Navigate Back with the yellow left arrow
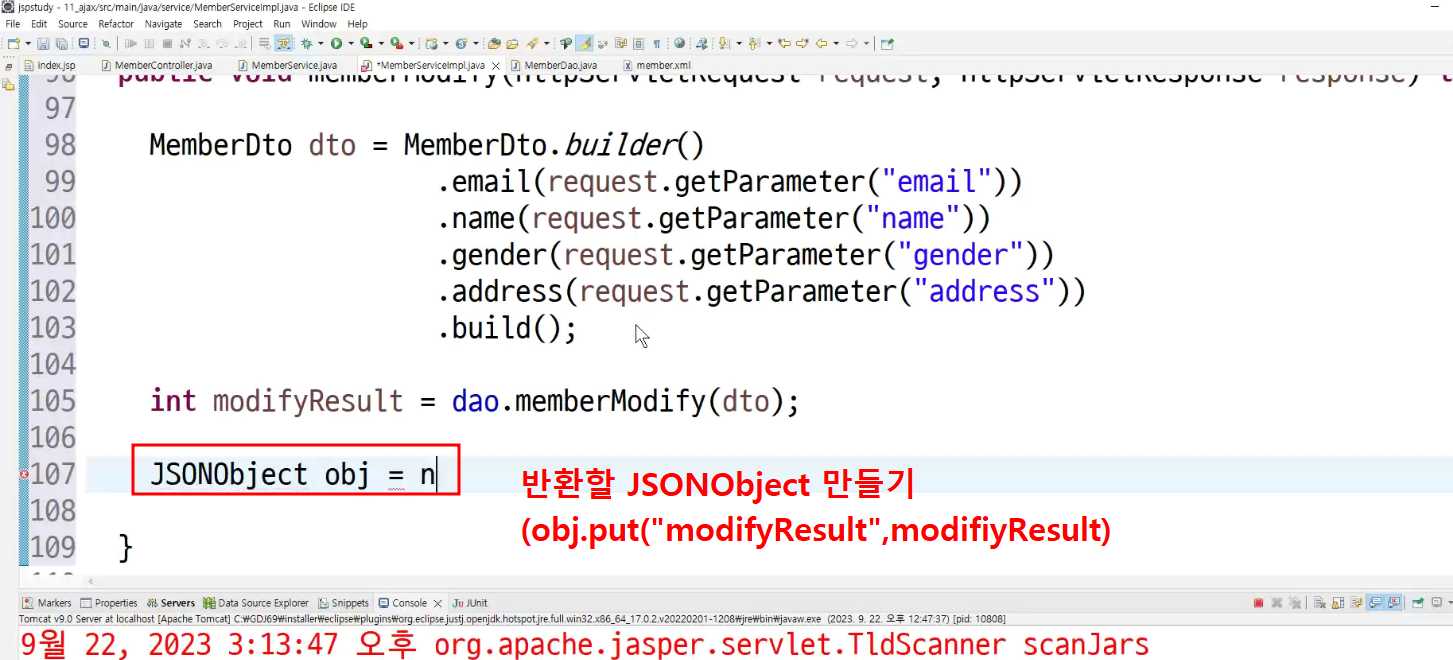1453x660 pixels. point(821,44)
